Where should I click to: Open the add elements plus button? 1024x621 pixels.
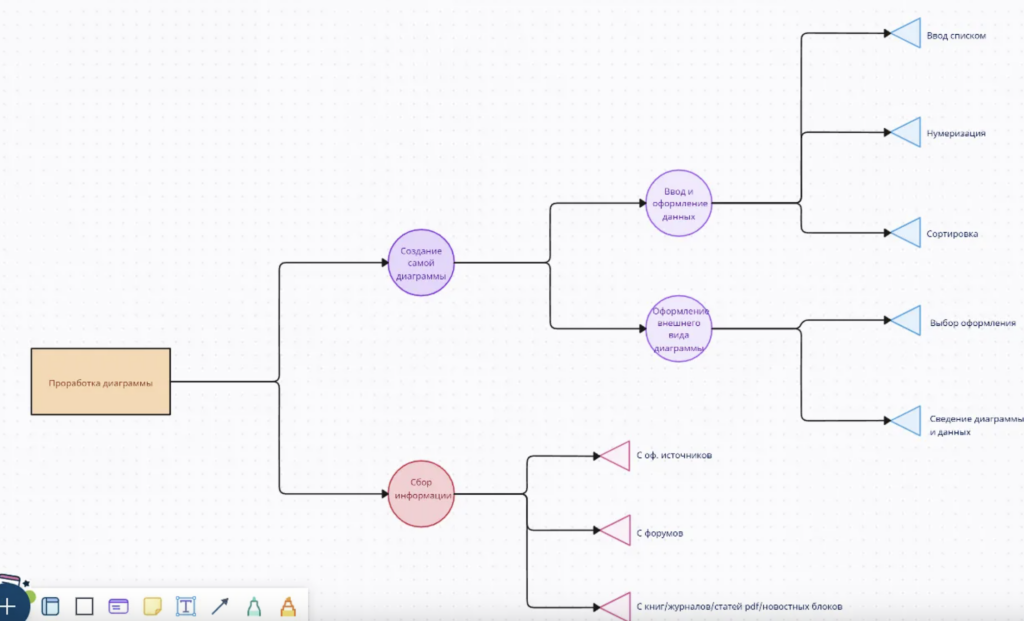tap(9, 606)
